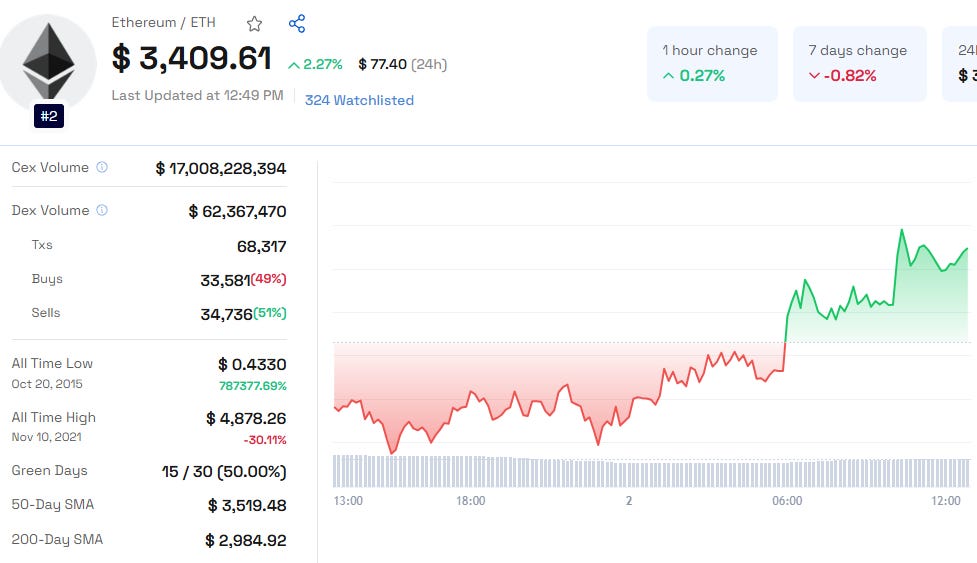
Task: Click Cex Volume value $ 17,008,228,394
Action: tap(221, 168)
